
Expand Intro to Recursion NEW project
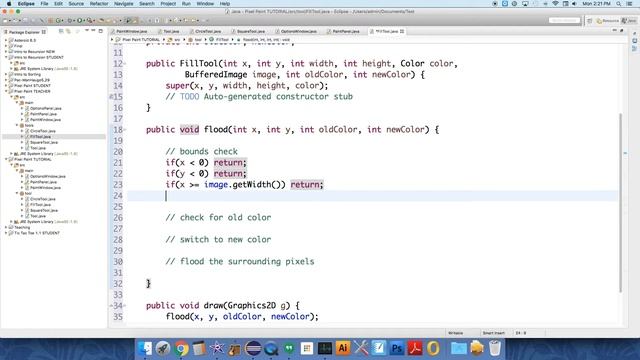[x=6, y=52]
